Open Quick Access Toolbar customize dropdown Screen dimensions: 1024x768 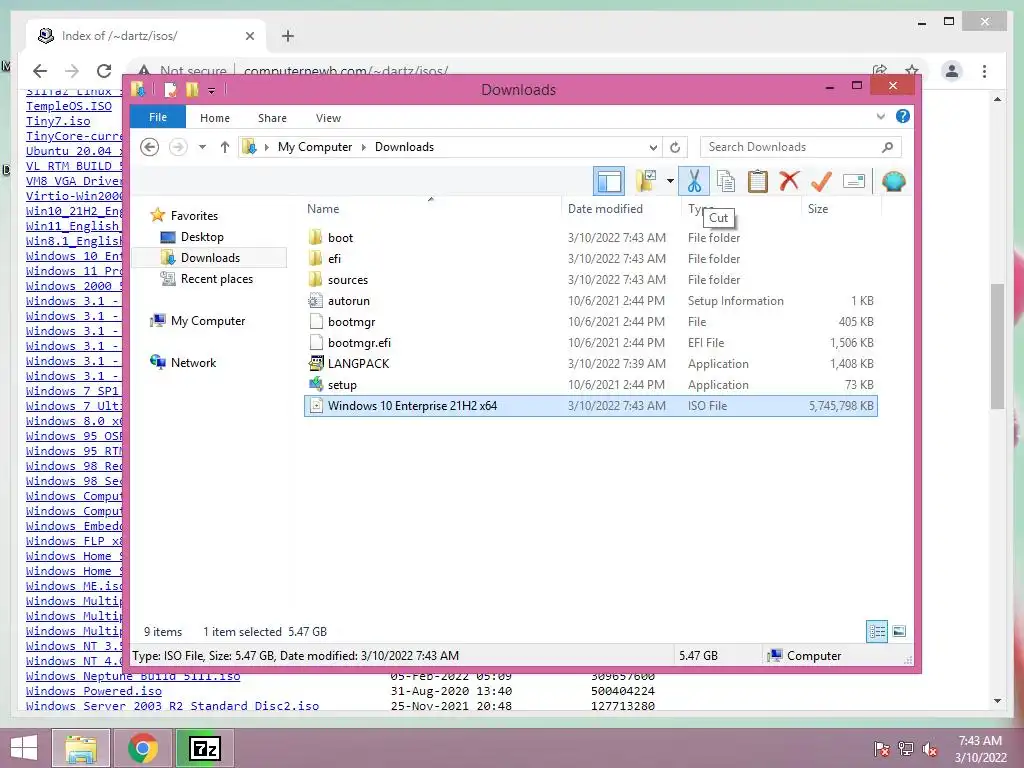pos(212,90)
